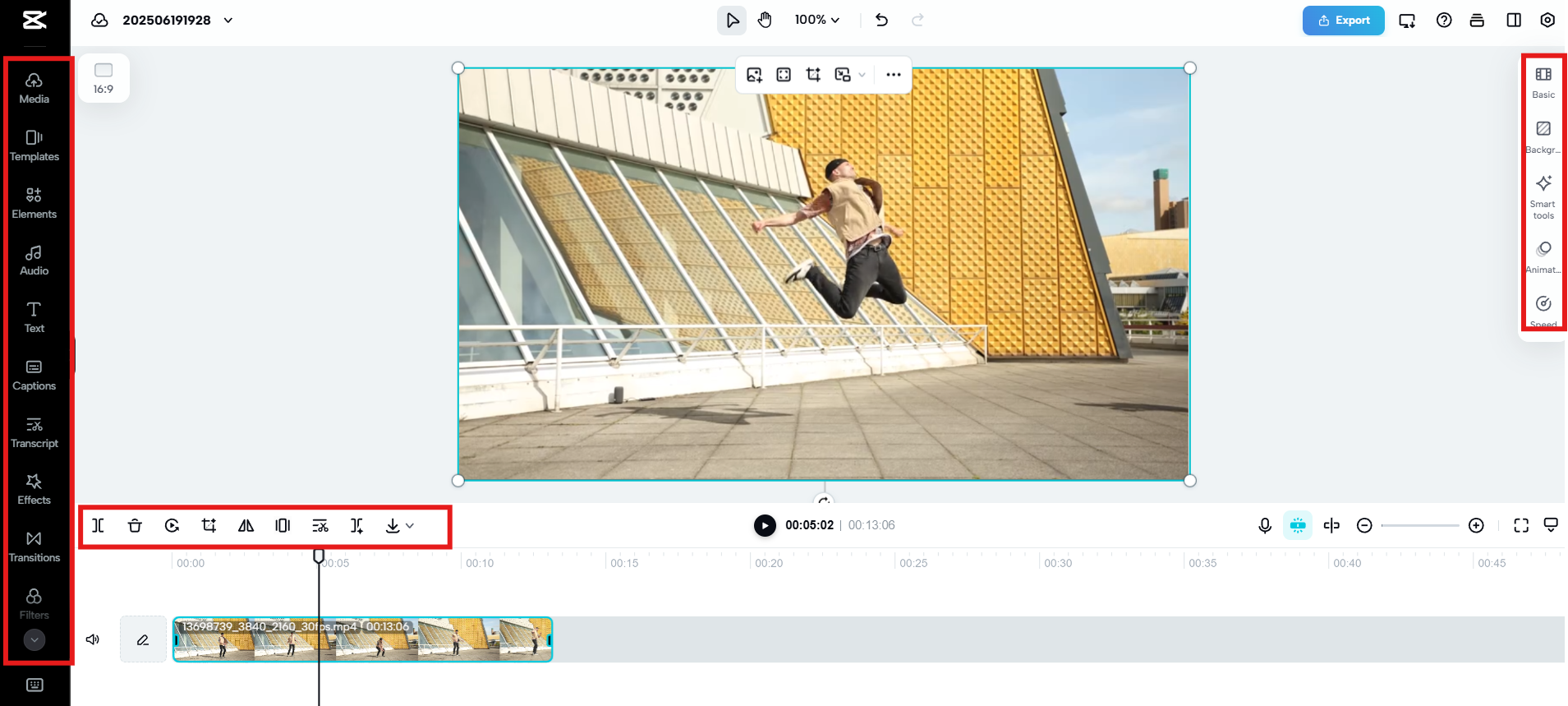The width and height of the screenshot is (1568, 706).
Task: Click arrange layer icon on floating toolbar
Action: tap(843, 75)
